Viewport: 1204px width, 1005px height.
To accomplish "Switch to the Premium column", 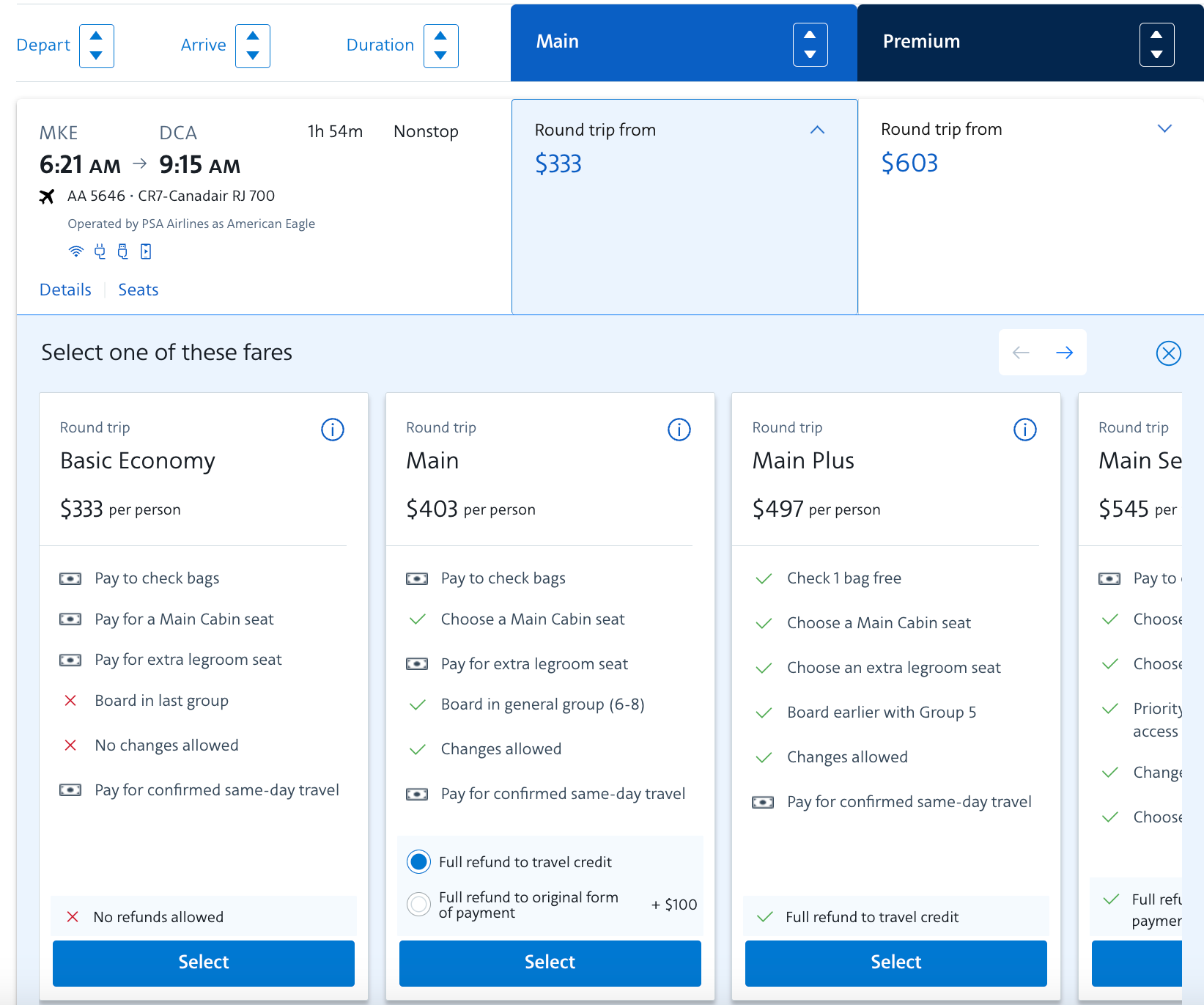I will (x=922, y=42).
